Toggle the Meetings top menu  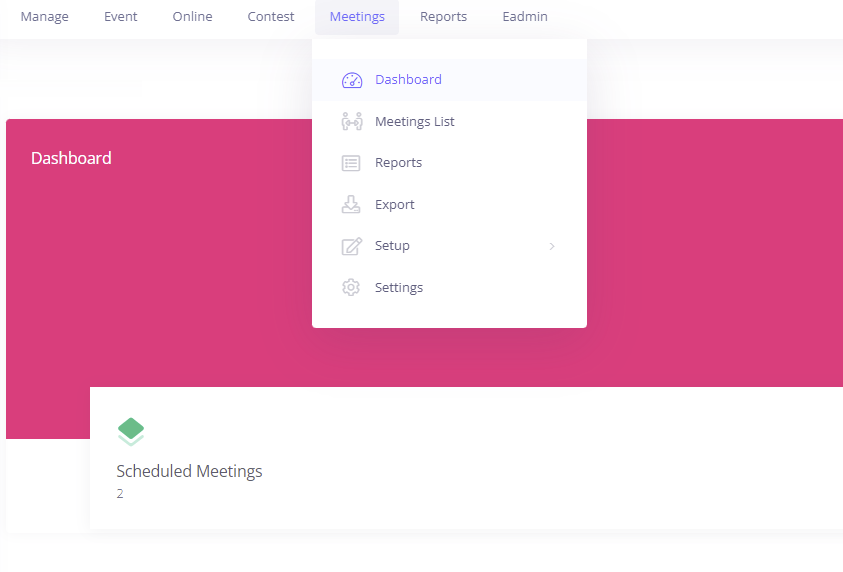[357, 17]
